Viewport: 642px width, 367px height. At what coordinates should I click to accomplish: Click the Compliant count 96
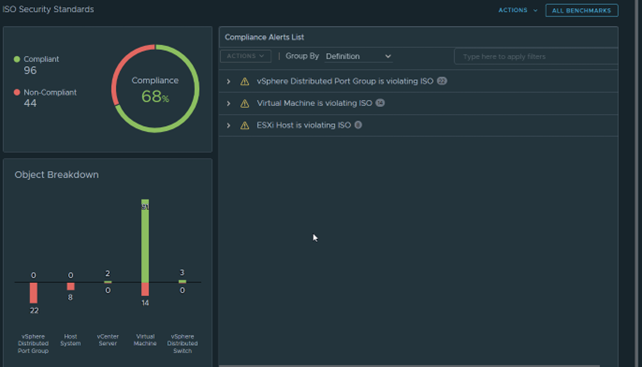(x=30, y=70)
